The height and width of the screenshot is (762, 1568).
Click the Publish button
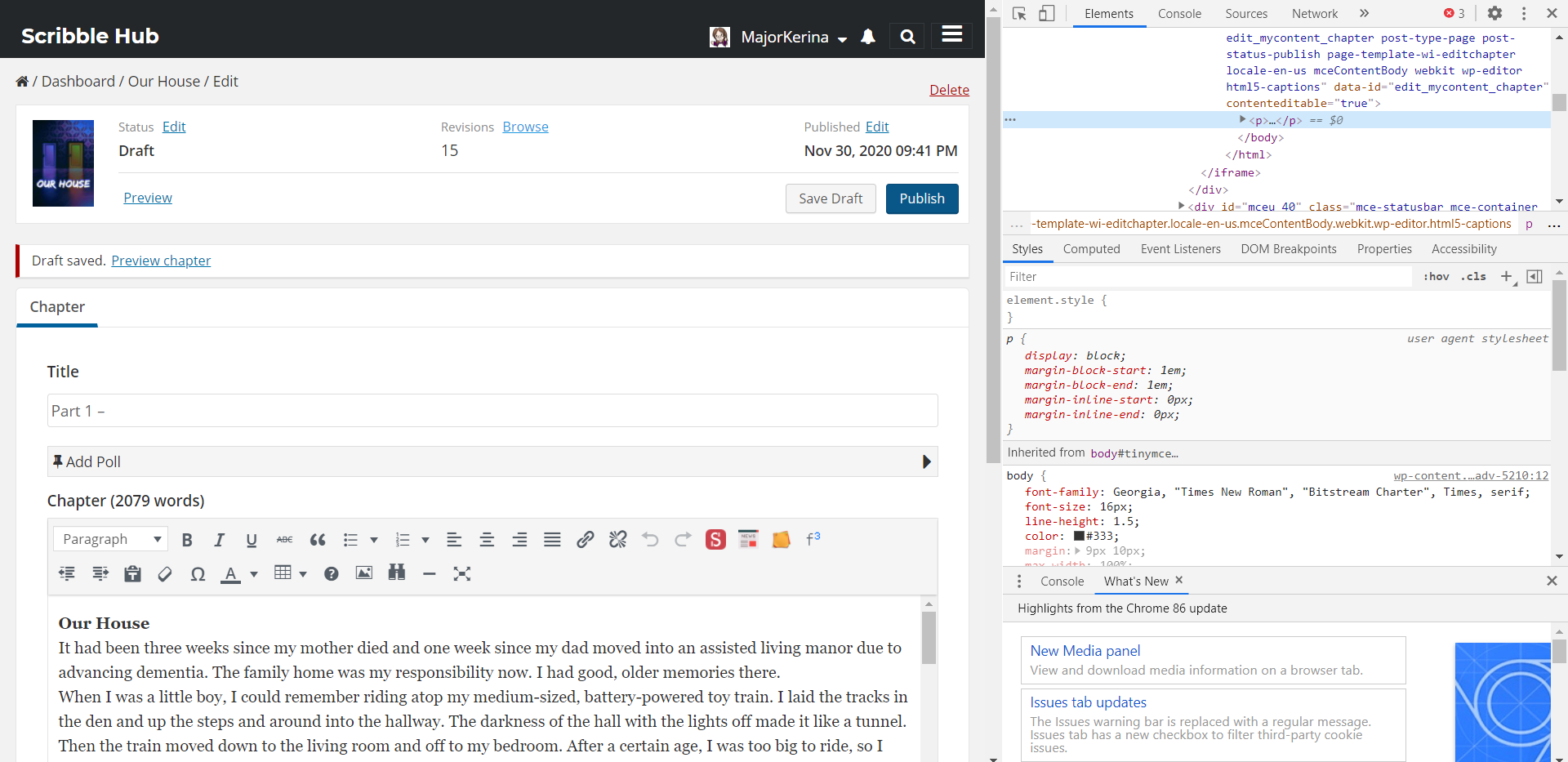coord(921,198)
